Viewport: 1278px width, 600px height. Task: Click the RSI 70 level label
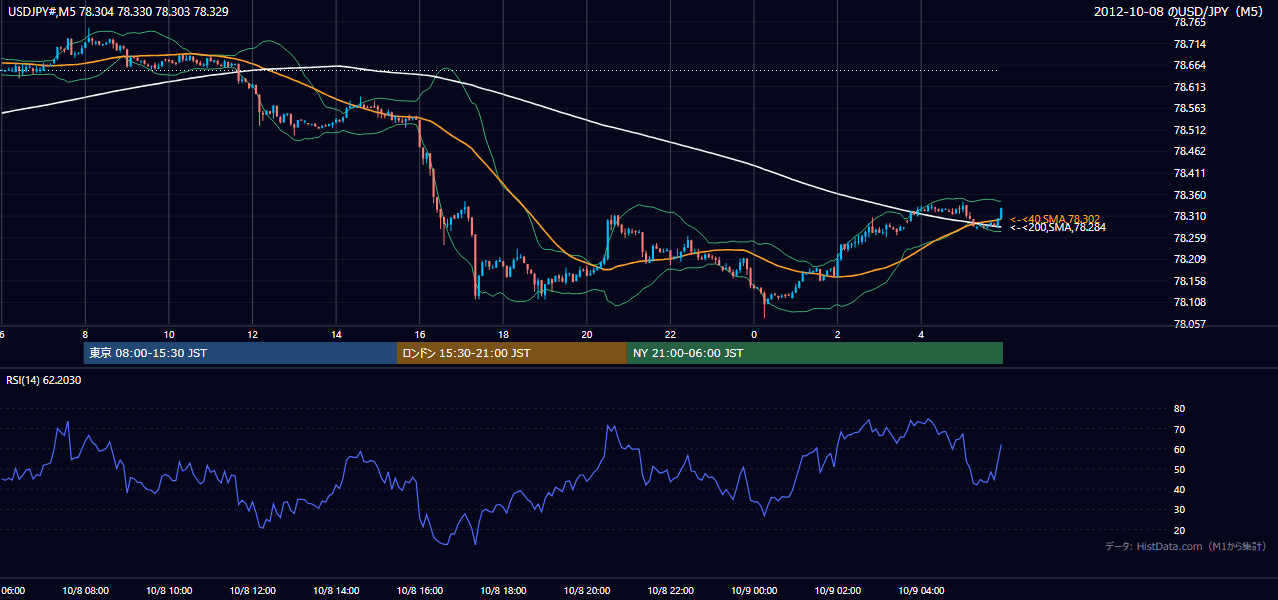click(x=1180, y=429)
